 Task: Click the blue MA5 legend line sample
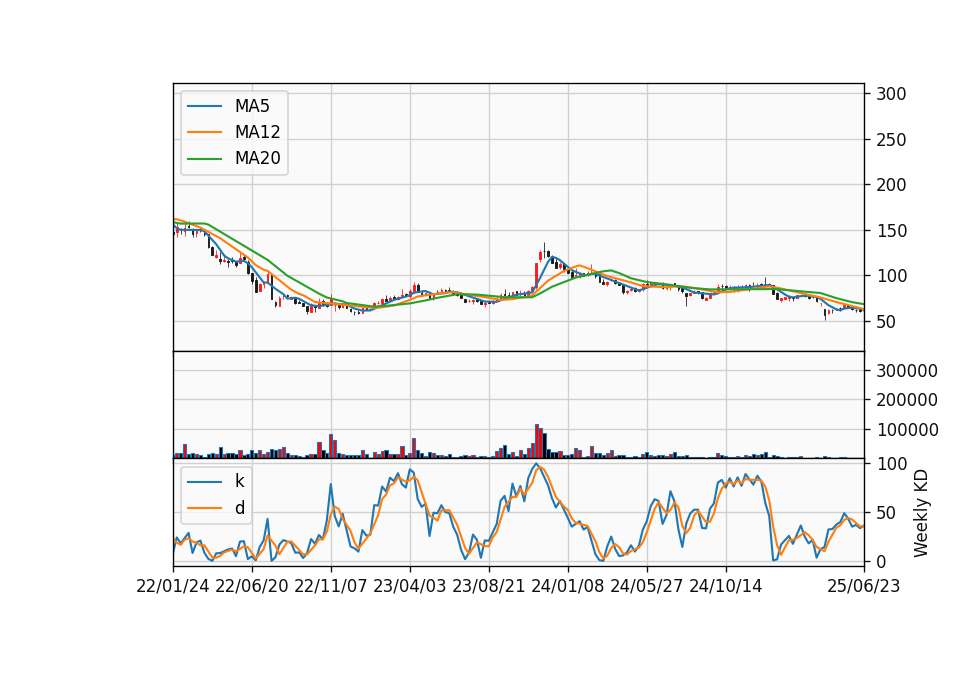[x=204, y=107]
